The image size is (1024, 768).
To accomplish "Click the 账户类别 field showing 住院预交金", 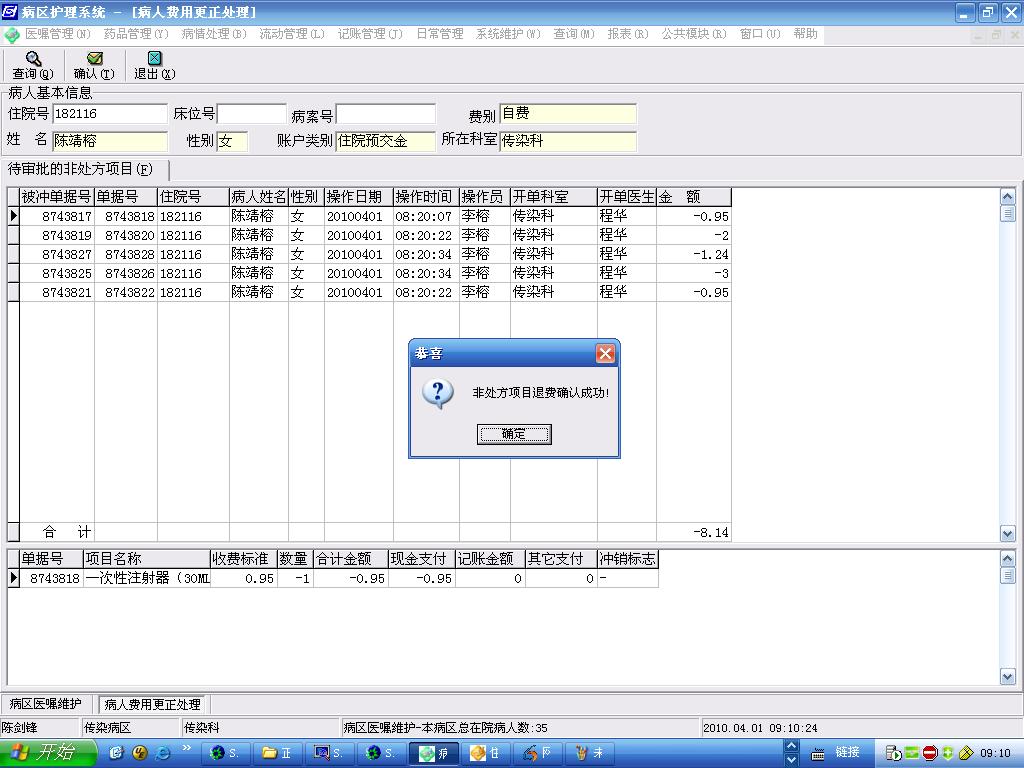I will (x=385, y=141).
